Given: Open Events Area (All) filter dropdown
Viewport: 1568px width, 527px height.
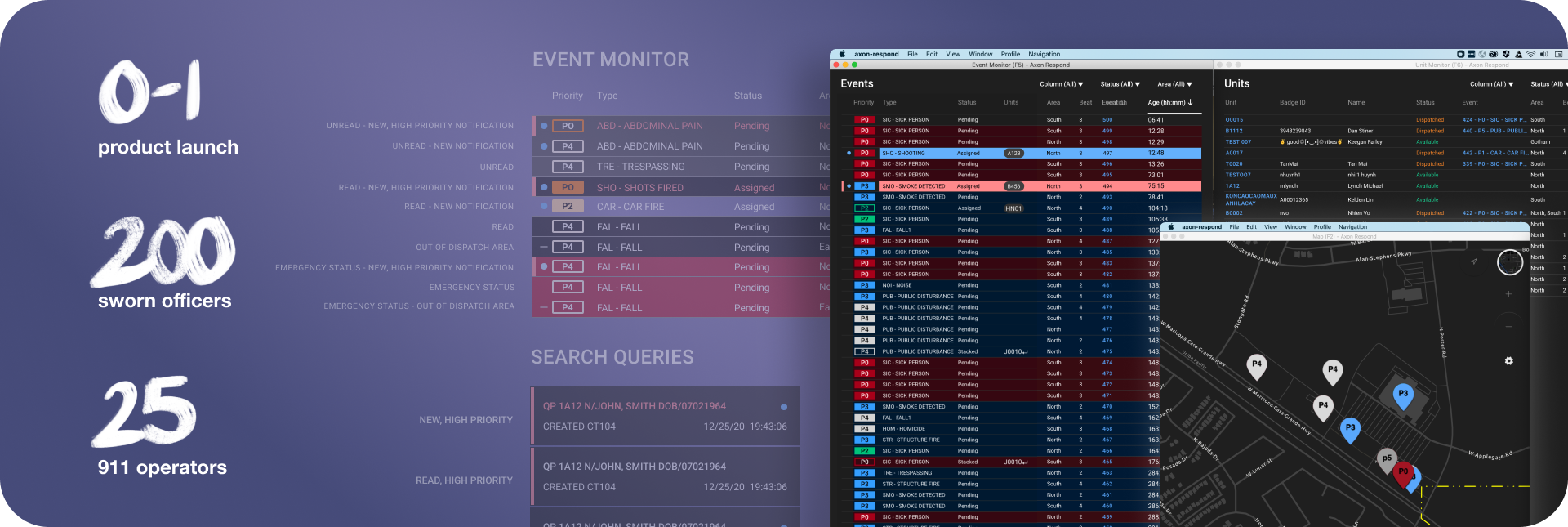Looking at the screenshot, I should pos(1174,84).
